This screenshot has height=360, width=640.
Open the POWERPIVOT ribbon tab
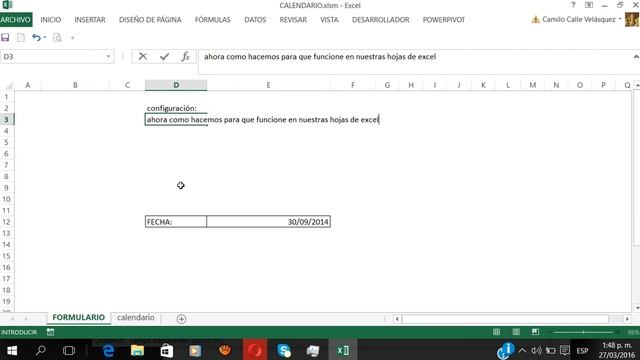(x=444, y=20)
